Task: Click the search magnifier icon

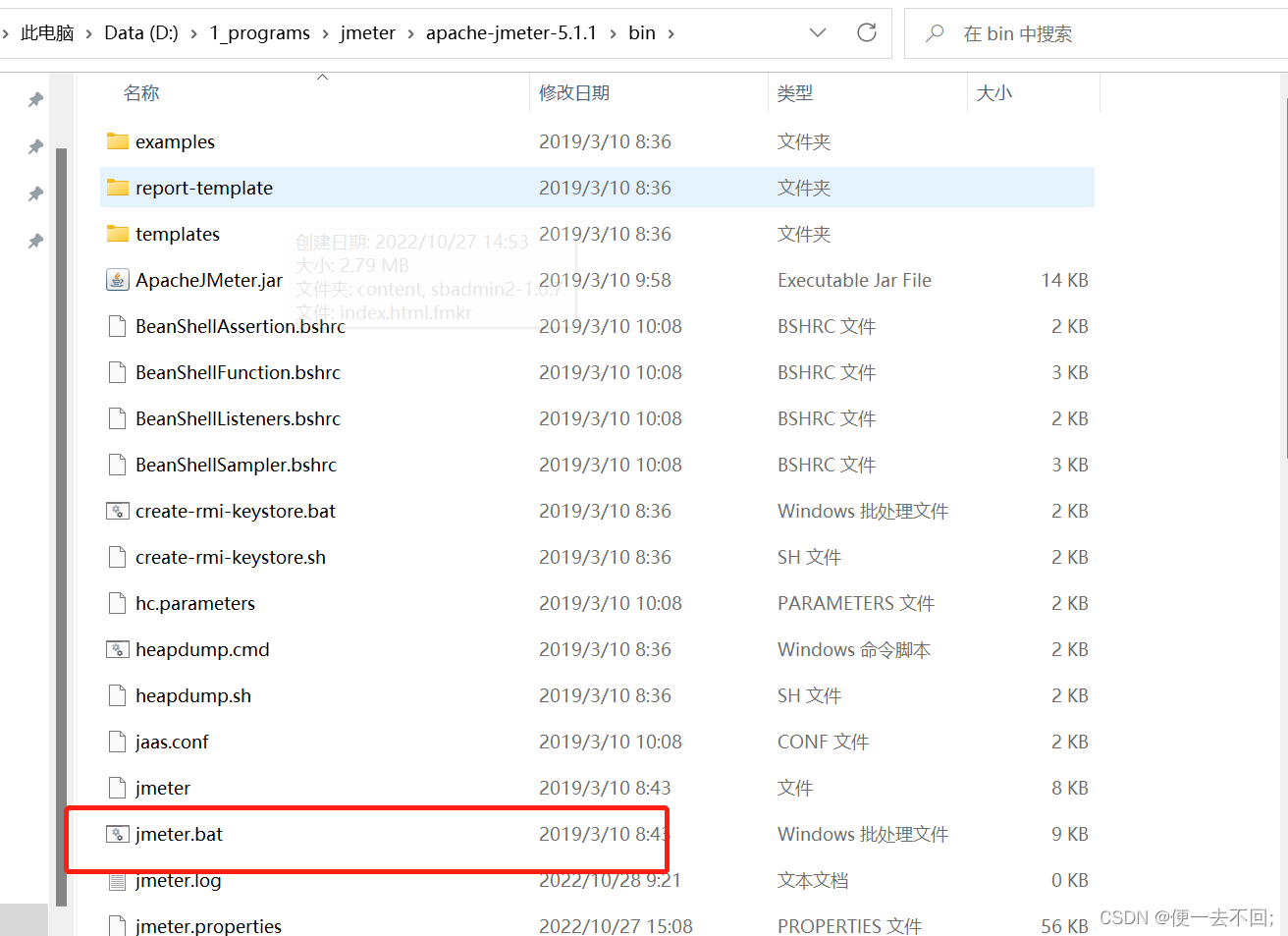Action: (935, 33)
